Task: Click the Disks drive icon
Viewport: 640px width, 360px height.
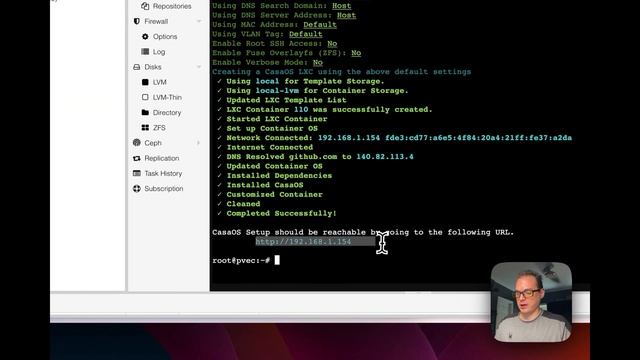Action: tap(137, 67)
